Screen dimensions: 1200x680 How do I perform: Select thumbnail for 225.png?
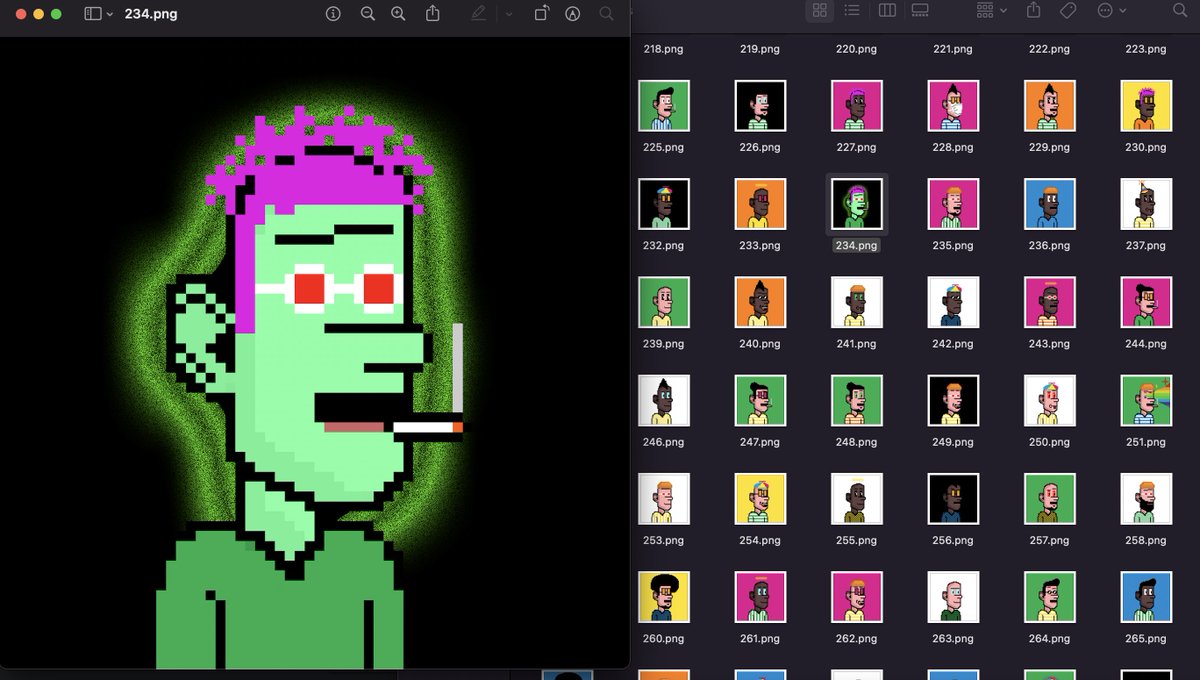click(664, 106)
